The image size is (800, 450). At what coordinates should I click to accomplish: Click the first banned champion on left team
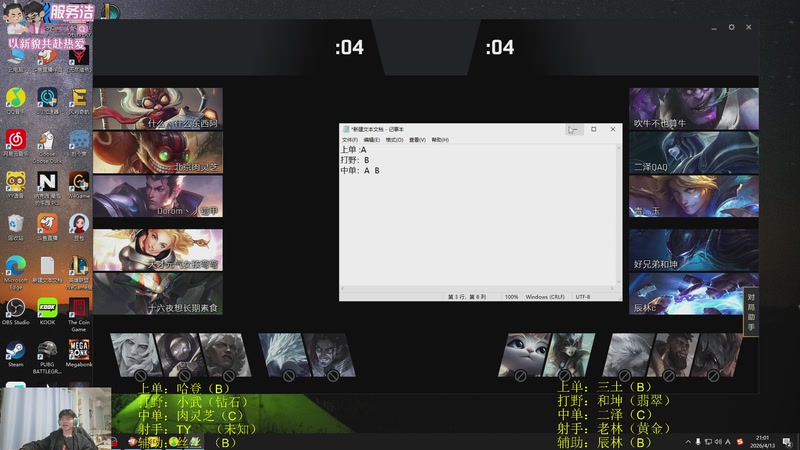(x=135, y=355)
